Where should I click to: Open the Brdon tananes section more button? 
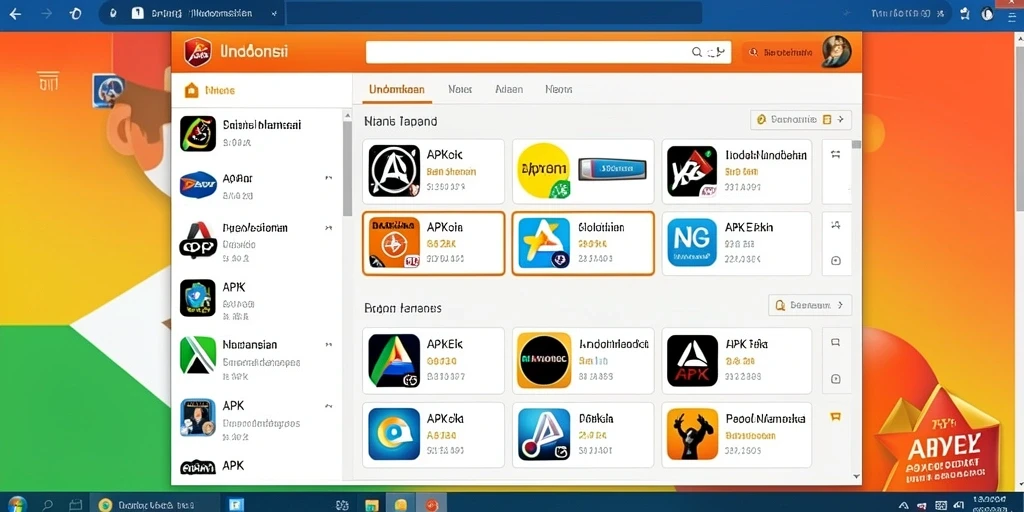810,304
